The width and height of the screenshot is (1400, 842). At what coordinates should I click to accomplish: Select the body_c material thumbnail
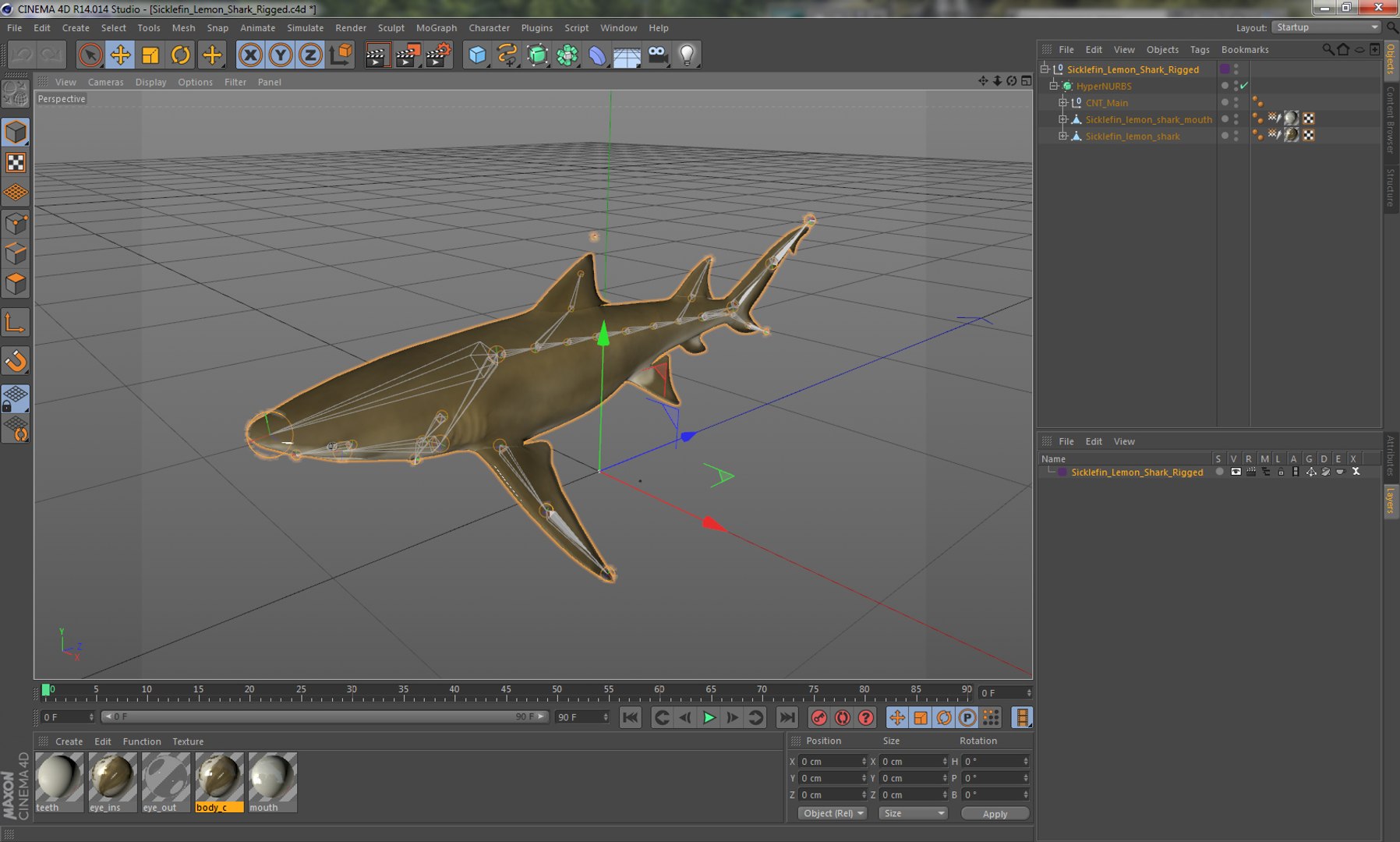(x=219, y=782)
